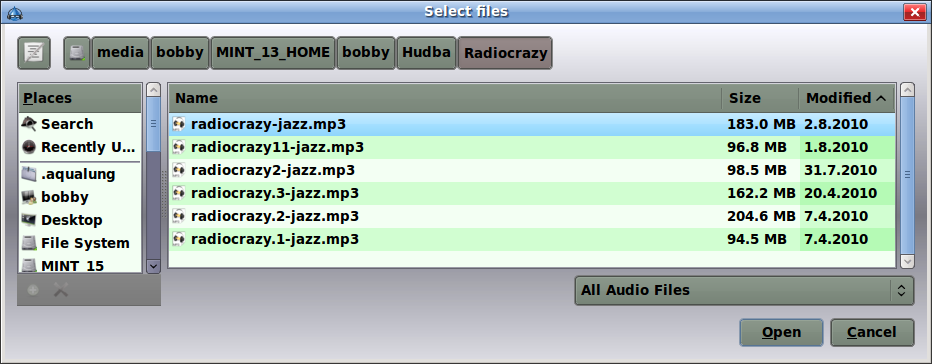Click the mp3 icon beside radiocrazy.2-jazz.mp3
The image size is (932, 364).
point(179,216)
